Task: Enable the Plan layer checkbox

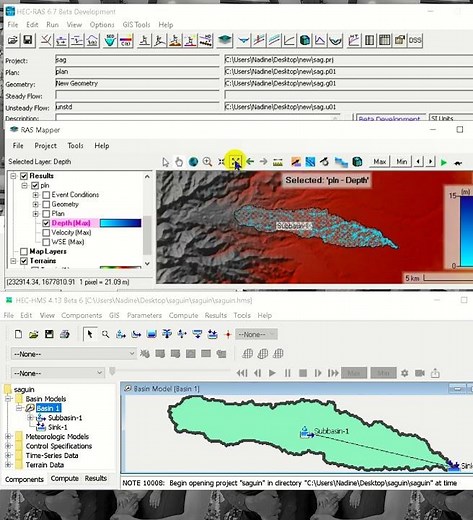Action: pos(46,214)
